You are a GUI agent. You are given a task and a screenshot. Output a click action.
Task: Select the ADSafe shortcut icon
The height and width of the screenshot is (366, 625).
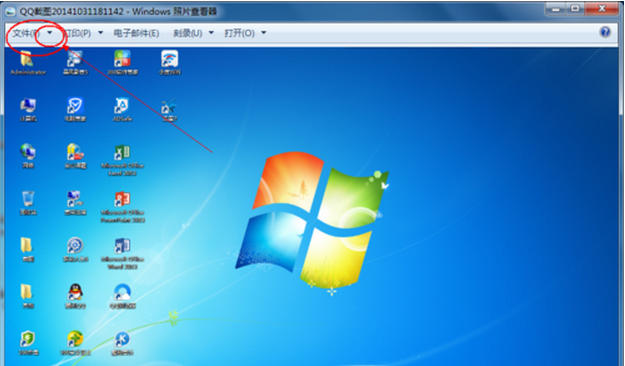coord(122,110)
